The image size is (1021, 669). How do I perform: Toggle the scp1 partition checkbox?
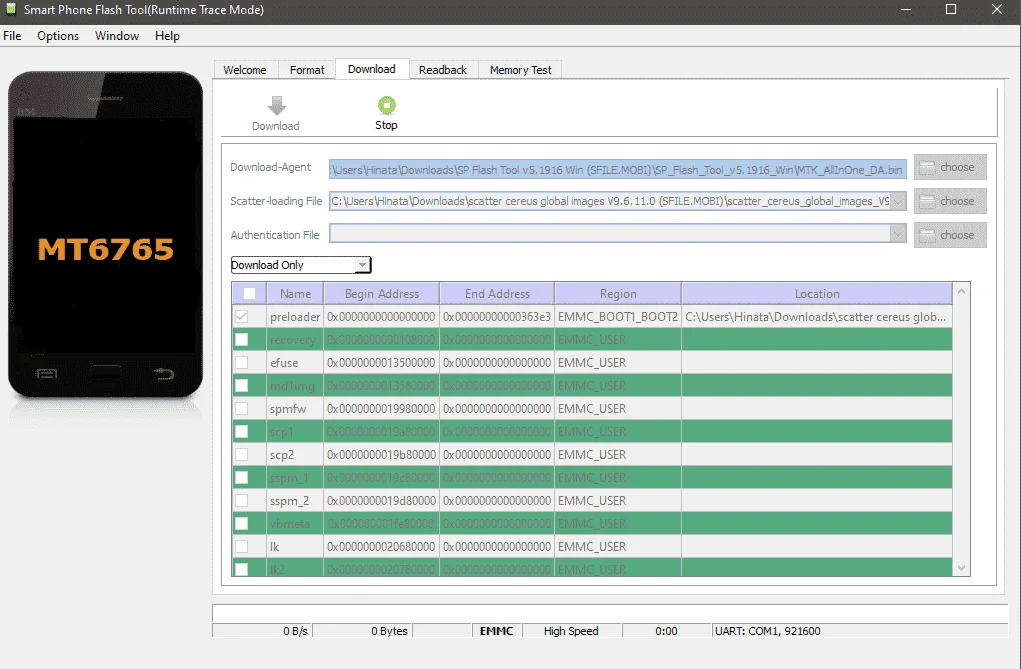click(242, 431)
